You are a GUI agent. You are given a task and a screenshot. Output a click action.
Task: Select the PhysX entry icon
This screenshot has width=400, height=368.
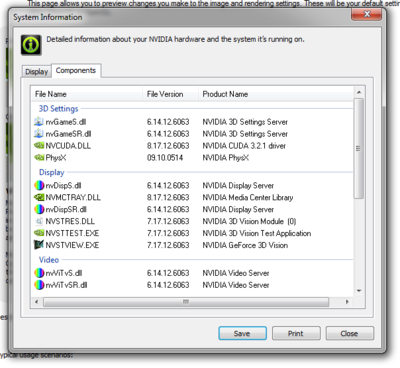pyautogui.click(x=39, y=158)
